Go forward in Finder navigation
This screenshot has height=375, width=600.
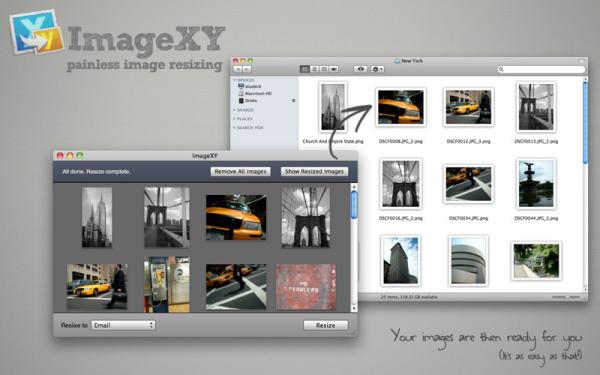(247, 69)
